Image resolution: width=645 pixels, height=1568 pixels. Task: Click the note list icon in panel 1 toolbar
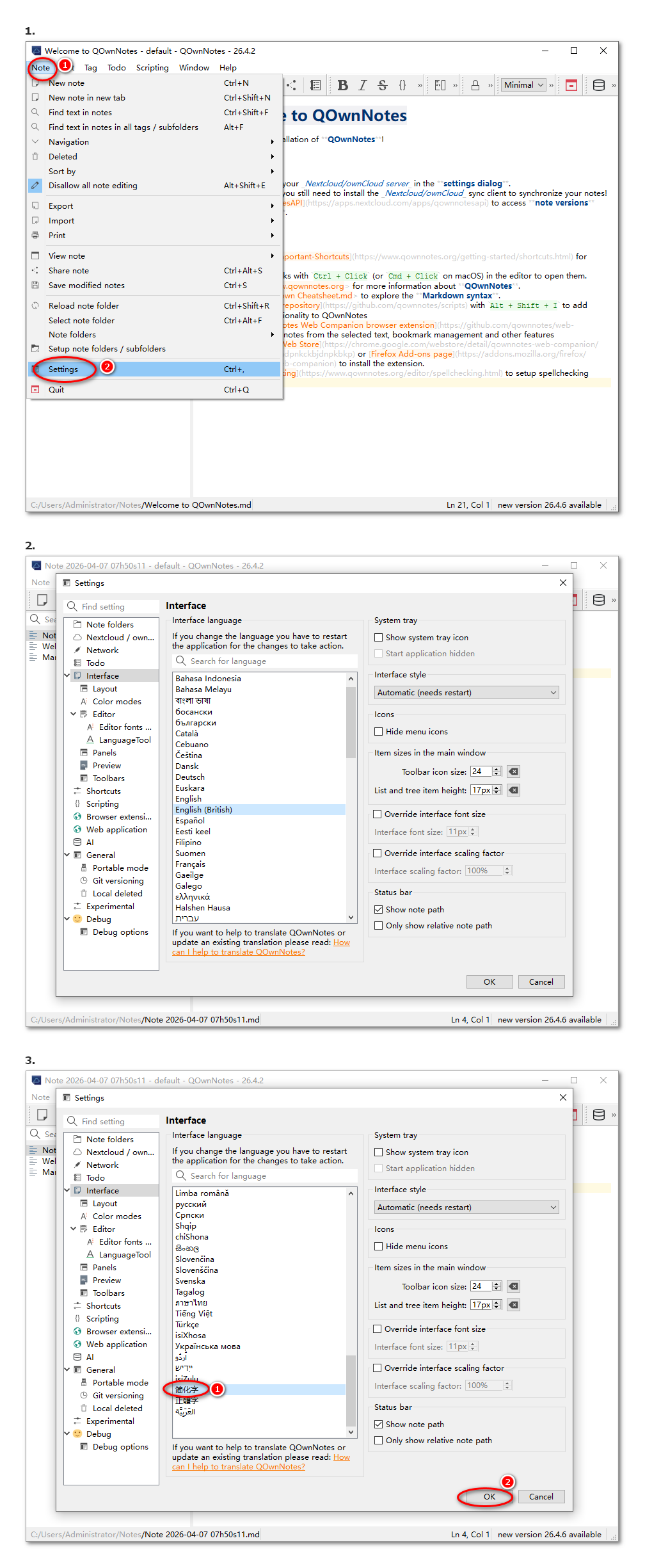315,85
